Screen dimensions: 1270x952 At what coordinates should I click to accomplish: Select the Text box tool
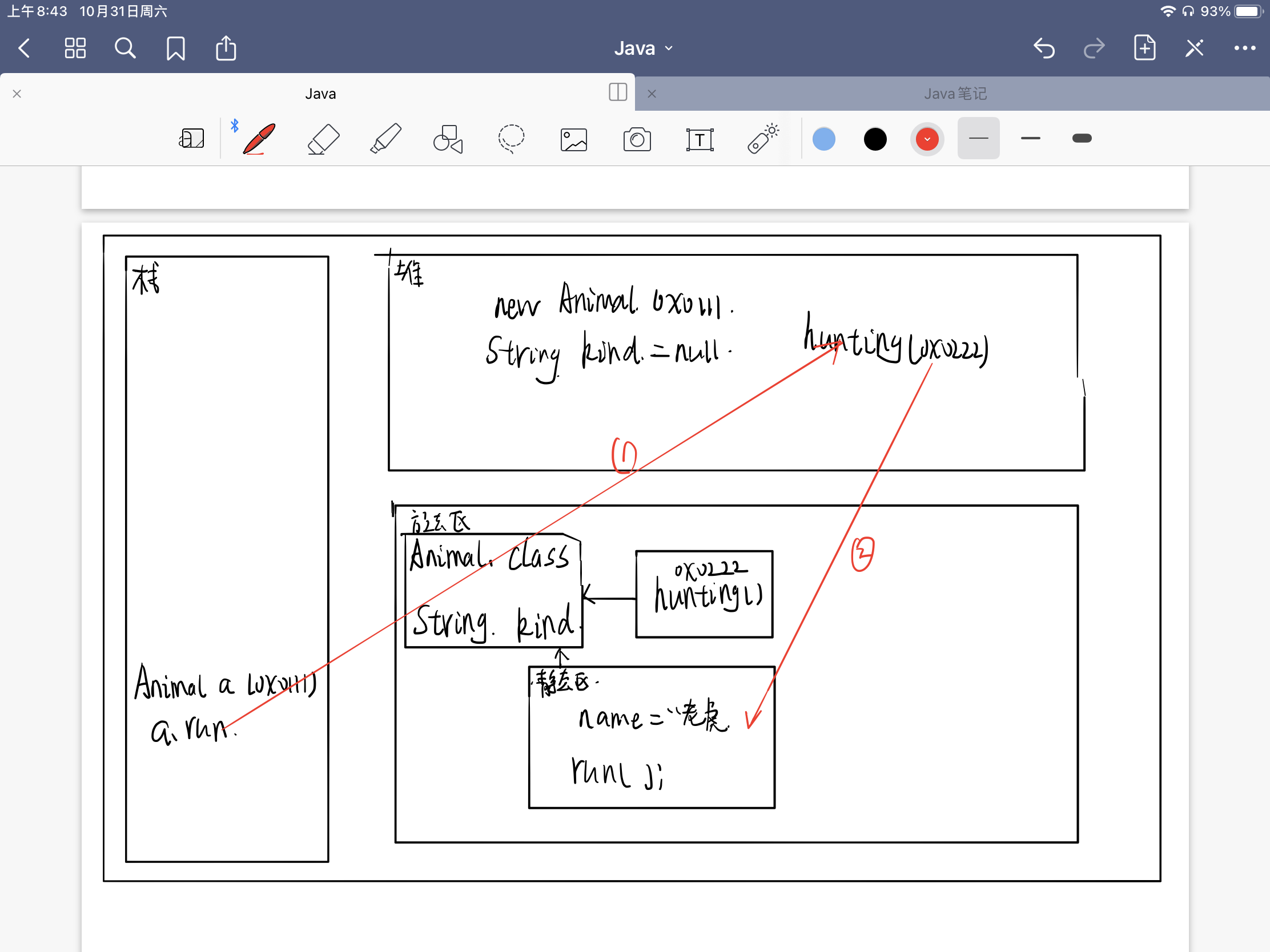pos(700,139)
